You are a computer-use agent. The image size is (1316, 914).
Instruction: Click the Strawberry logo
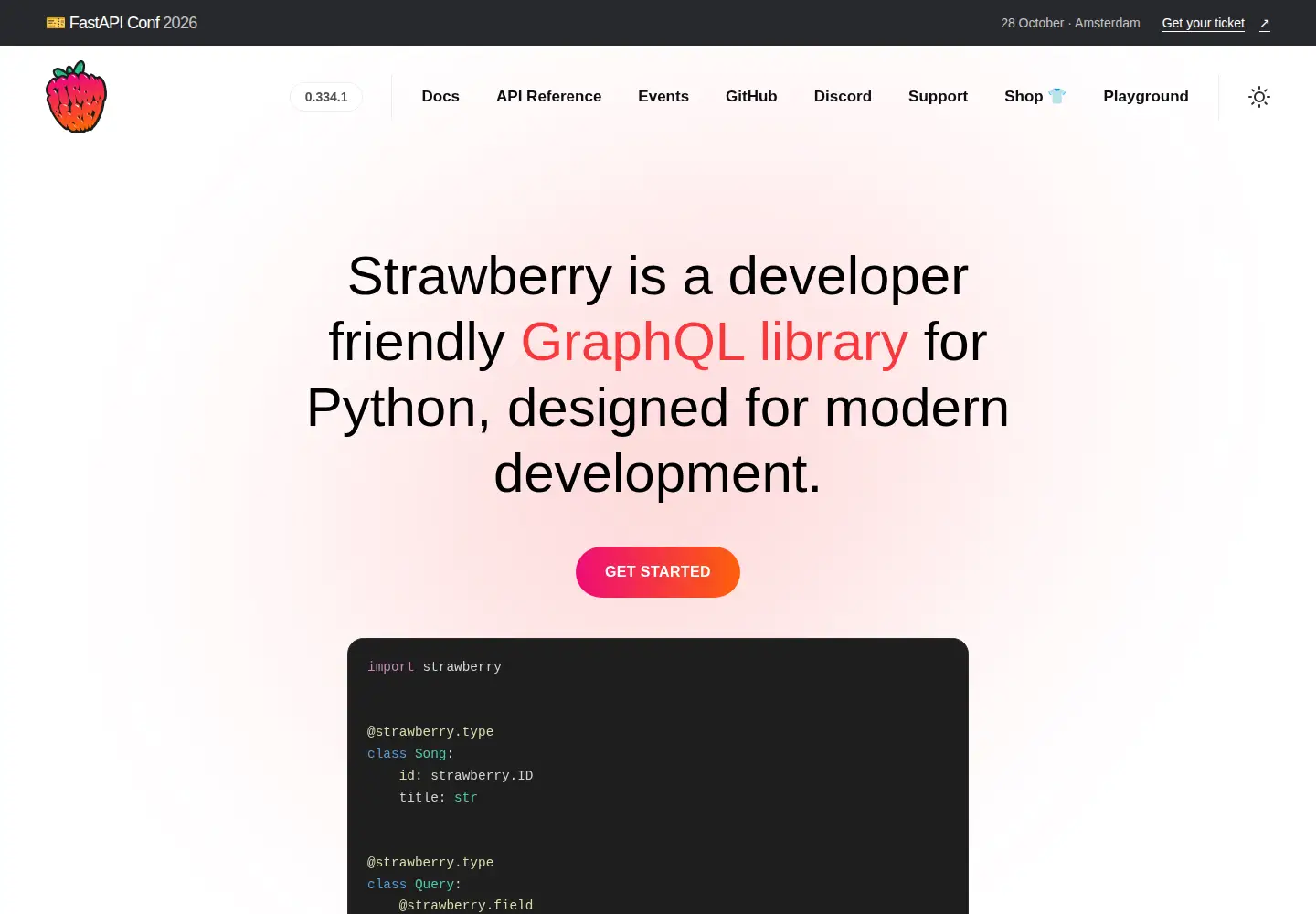pyautogui.click(x=76, y=97)
